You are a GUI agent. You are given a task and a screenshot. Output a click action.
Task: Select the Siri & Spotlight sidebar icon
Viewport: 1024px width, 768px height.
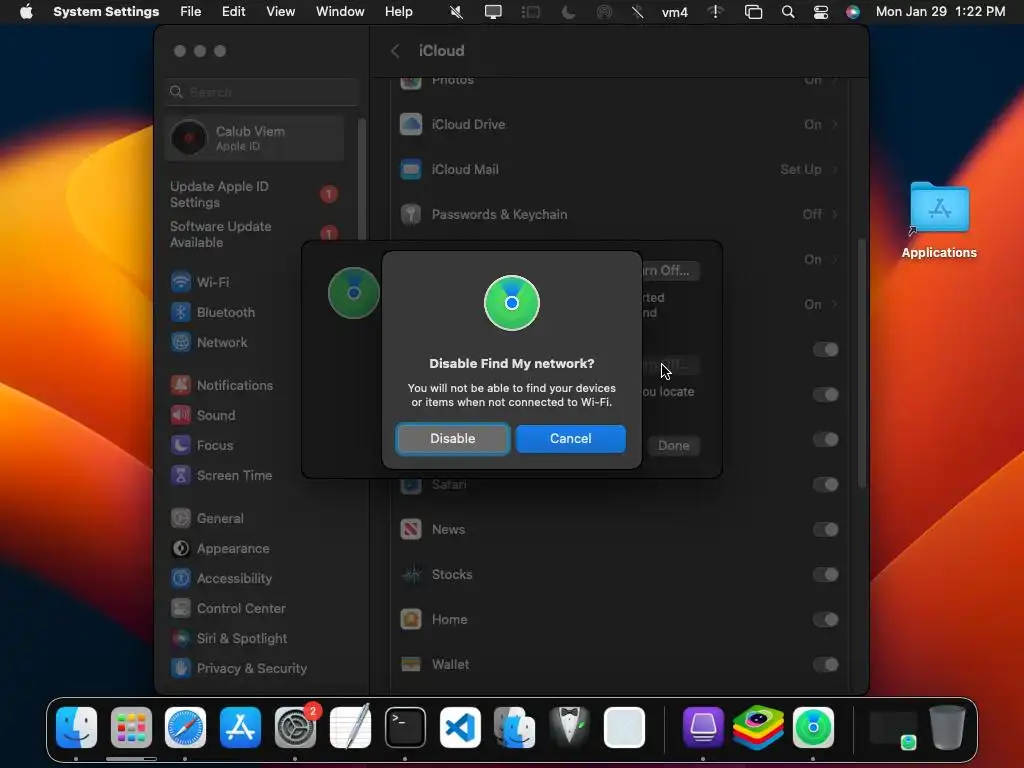(181, 639)
